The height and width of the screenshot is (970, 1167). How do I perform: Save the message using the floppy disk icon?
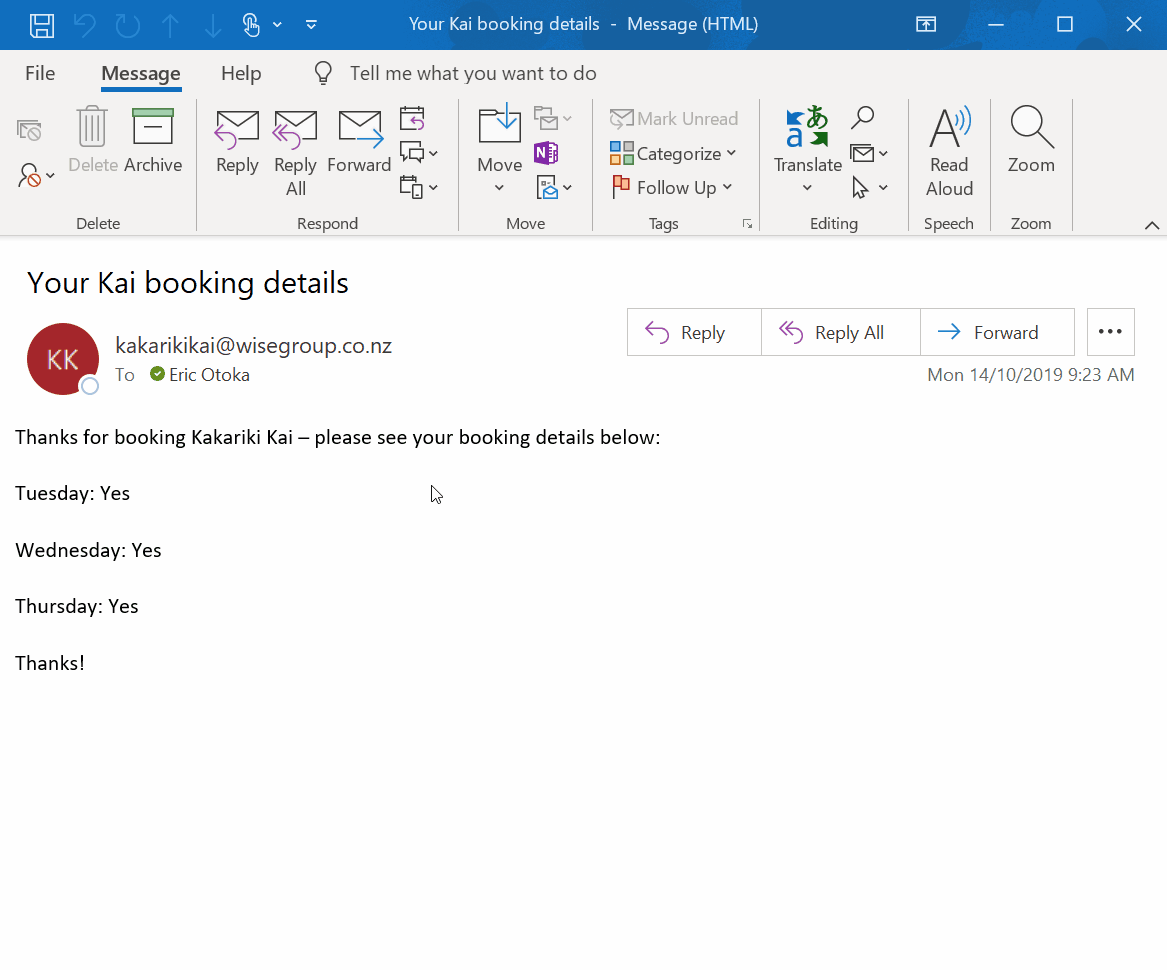pyautogui.click(x=42, y=25)
